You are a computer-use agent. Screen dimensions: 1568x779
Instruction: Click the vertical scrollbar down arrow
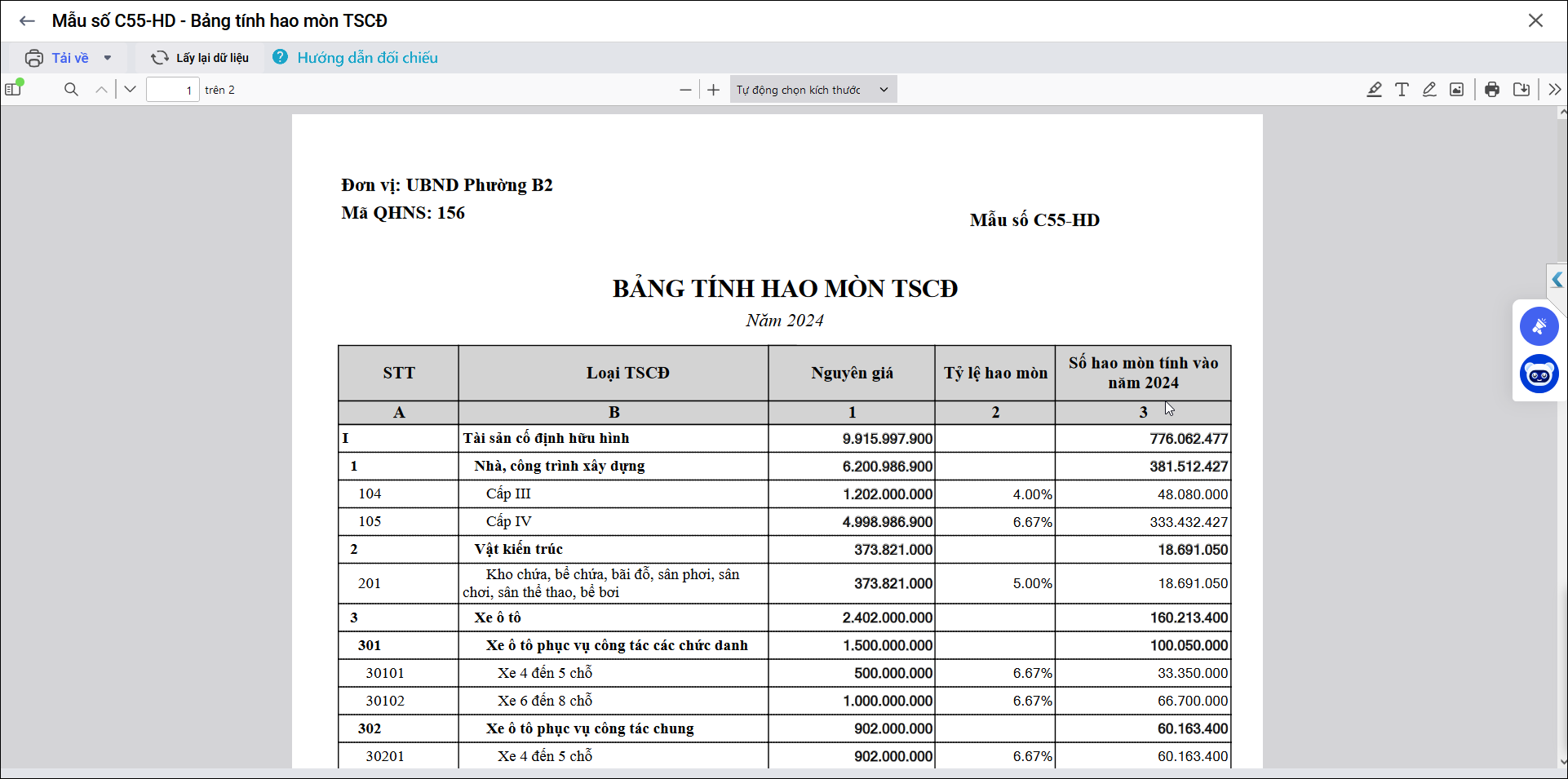(x=1562, y=761)
